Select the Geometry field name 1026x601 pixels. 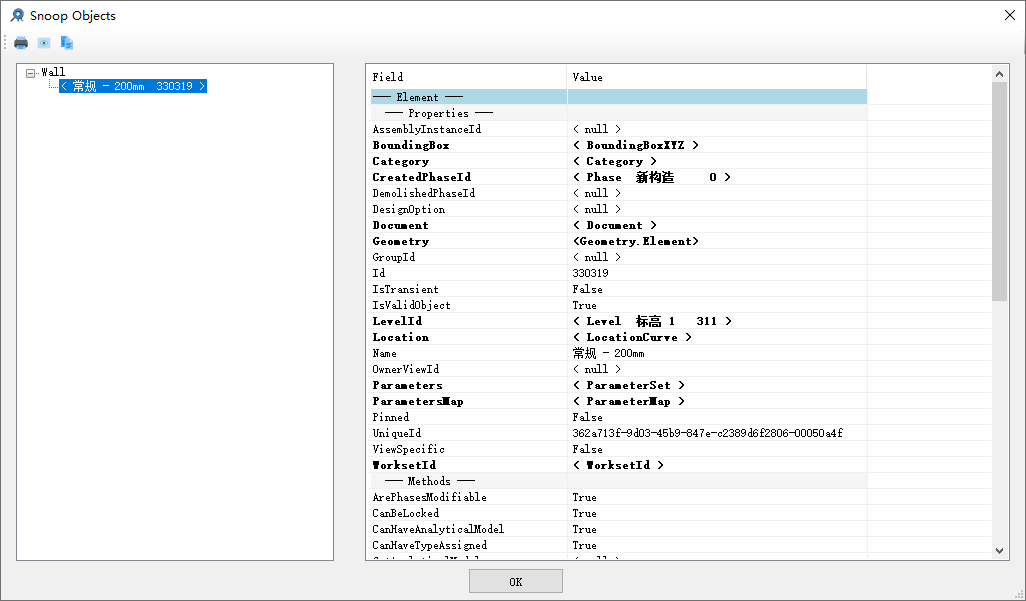(x=400, y=242)
